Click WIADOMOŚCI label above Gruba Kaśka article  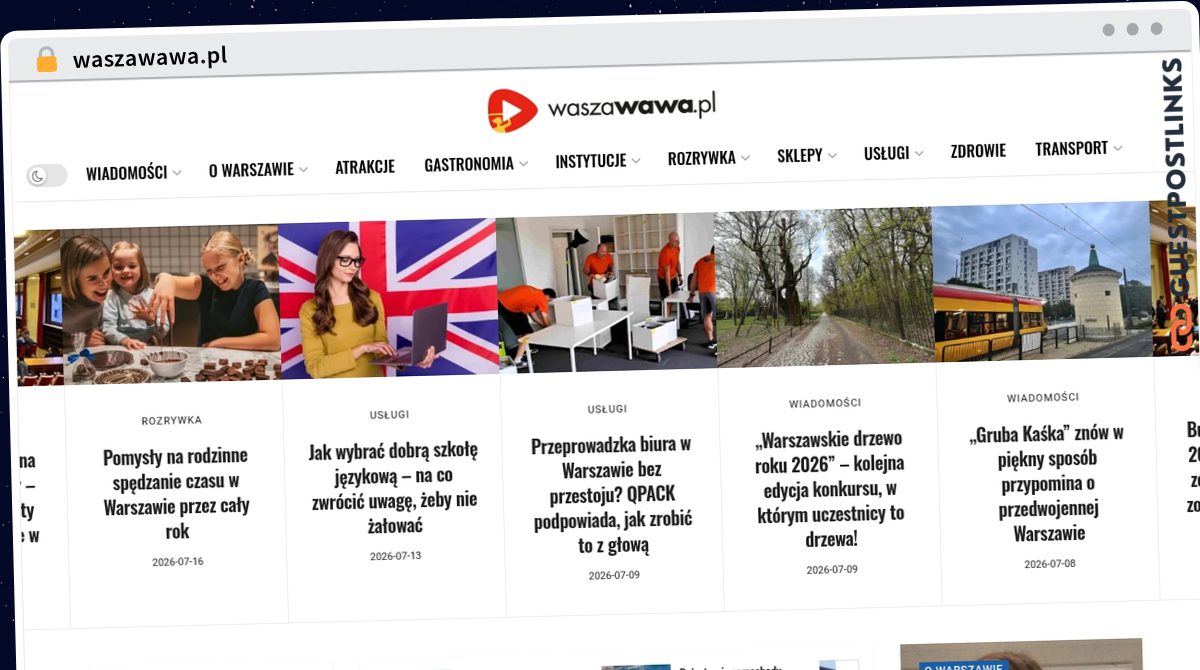coord(1043,397)
